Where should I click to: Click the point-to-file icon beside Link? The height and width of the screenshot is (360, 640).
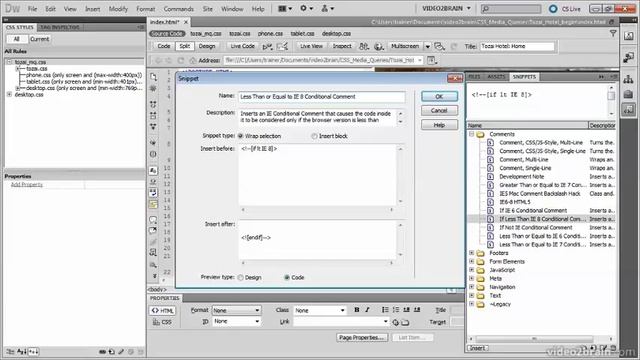tap(395, 322)
